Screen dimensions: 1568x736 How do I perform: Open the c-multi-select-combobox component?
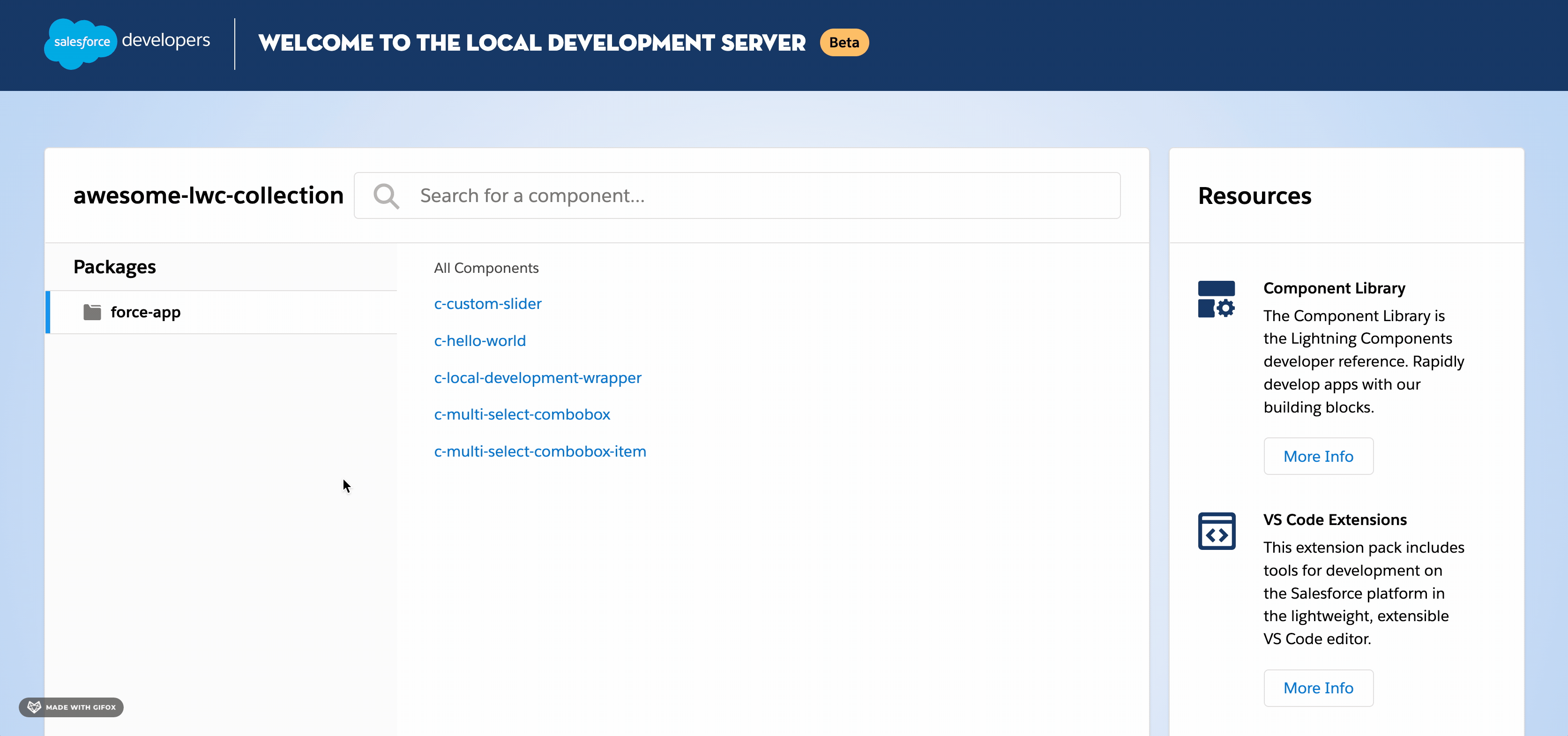522,414
